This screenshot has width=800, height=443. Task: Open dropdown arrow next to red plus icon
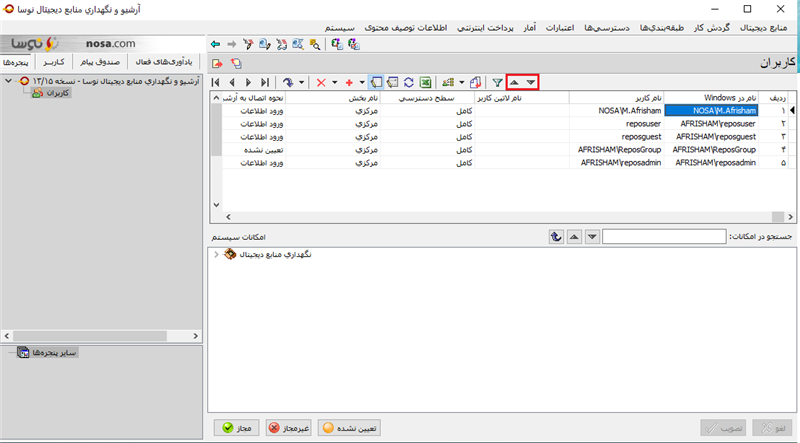(361, 82)
